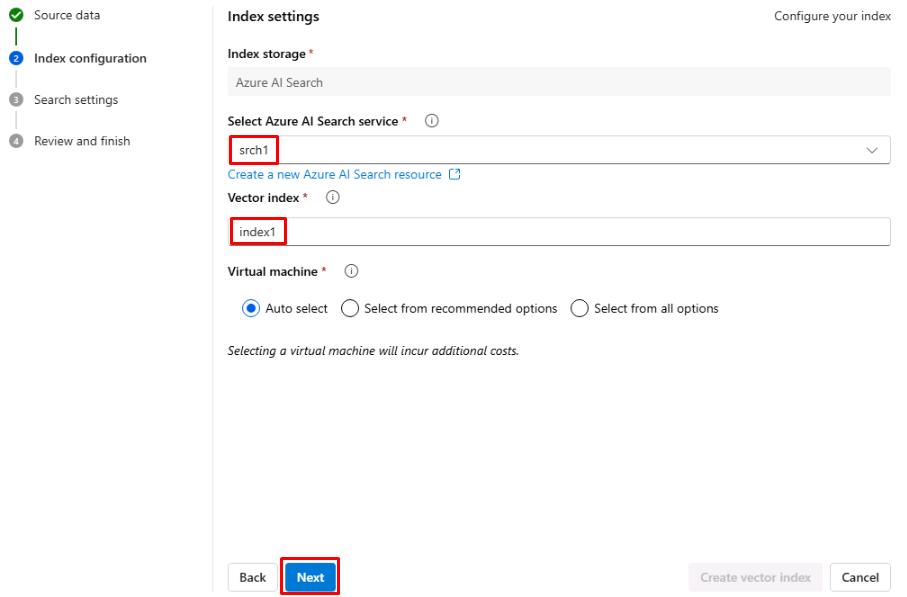Choose Select from recommended options radio

[350, 308]
